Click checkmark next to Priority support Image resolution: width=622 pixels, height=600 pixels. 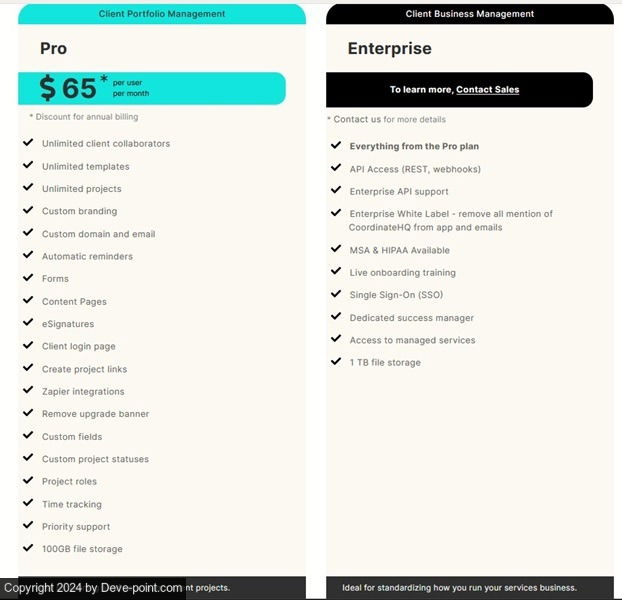click(x=28, y=526)
